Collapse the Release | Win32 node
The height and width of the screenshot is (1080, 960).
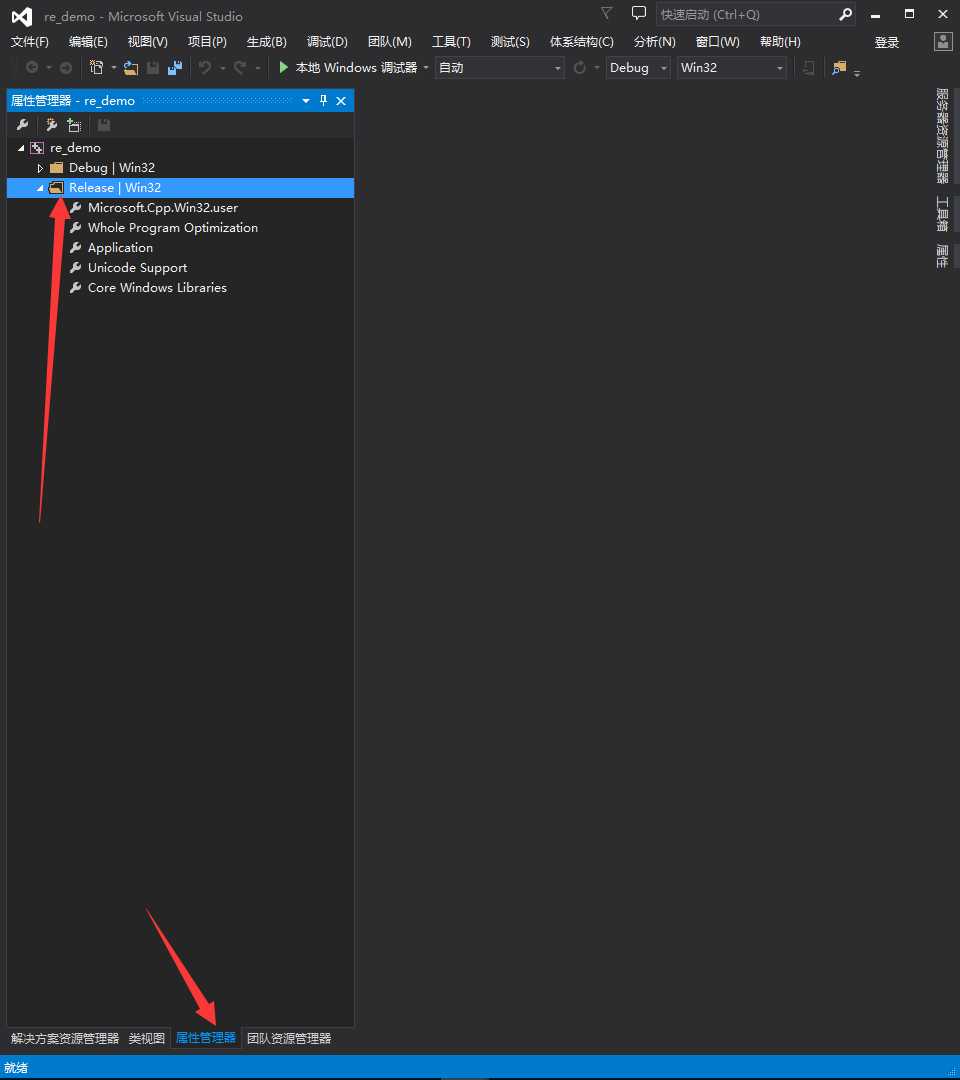[x=40, y=188]
